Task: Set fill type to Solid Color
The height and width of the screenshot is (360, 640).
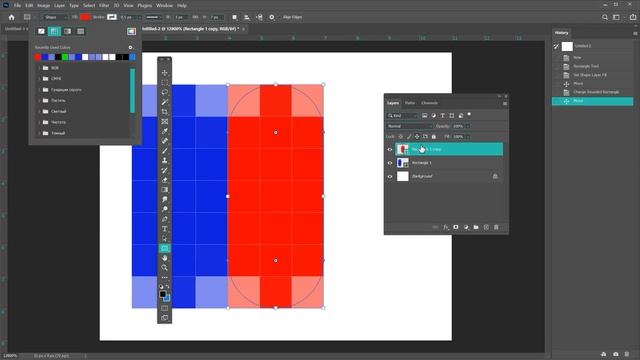Action: click(54, 31)
